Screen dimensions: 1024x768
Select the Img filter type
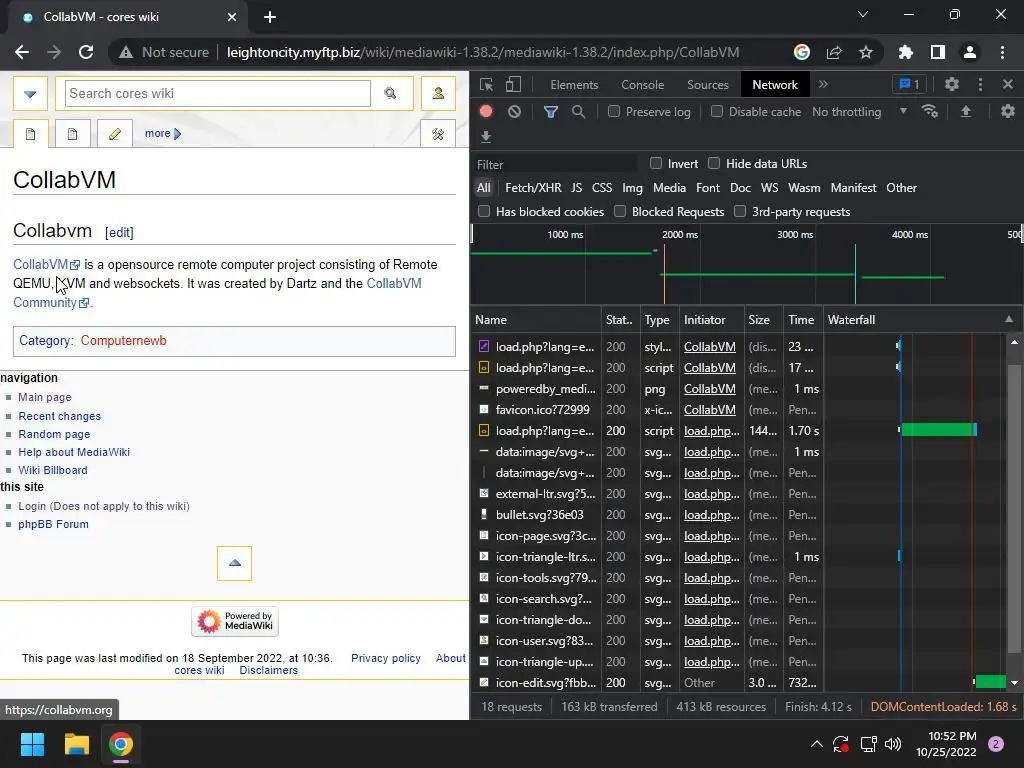[632, 187]
